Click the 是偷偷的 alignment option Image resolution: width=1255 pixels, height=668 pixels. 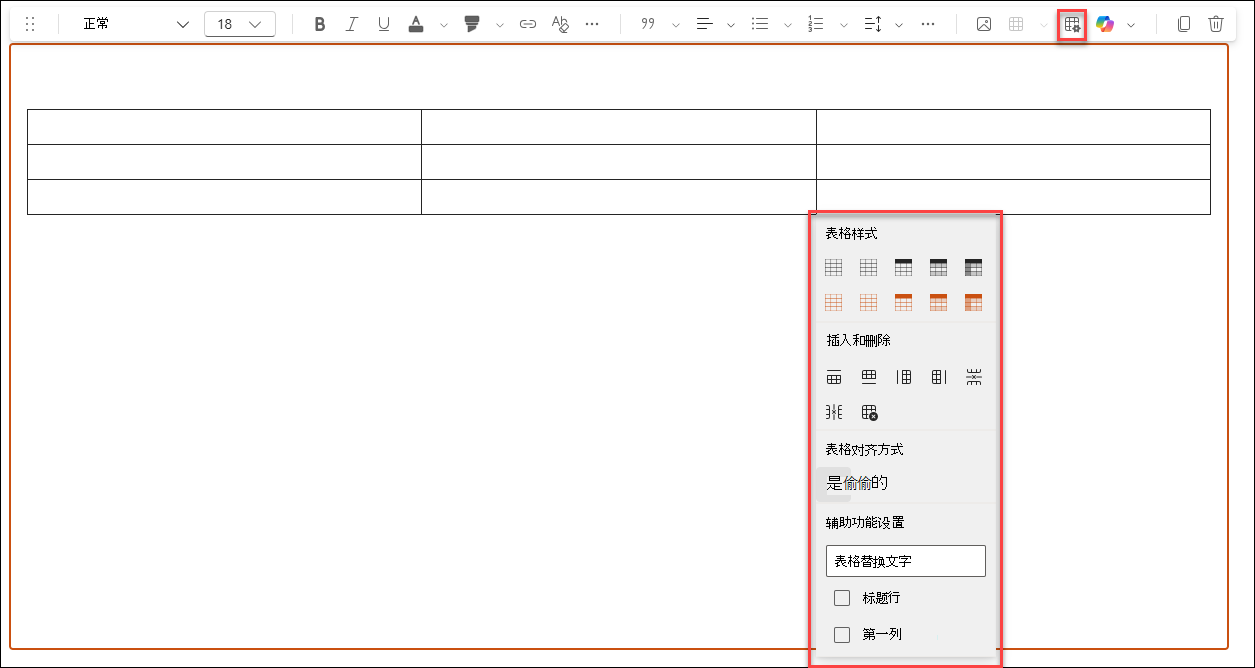pos(857,483)
